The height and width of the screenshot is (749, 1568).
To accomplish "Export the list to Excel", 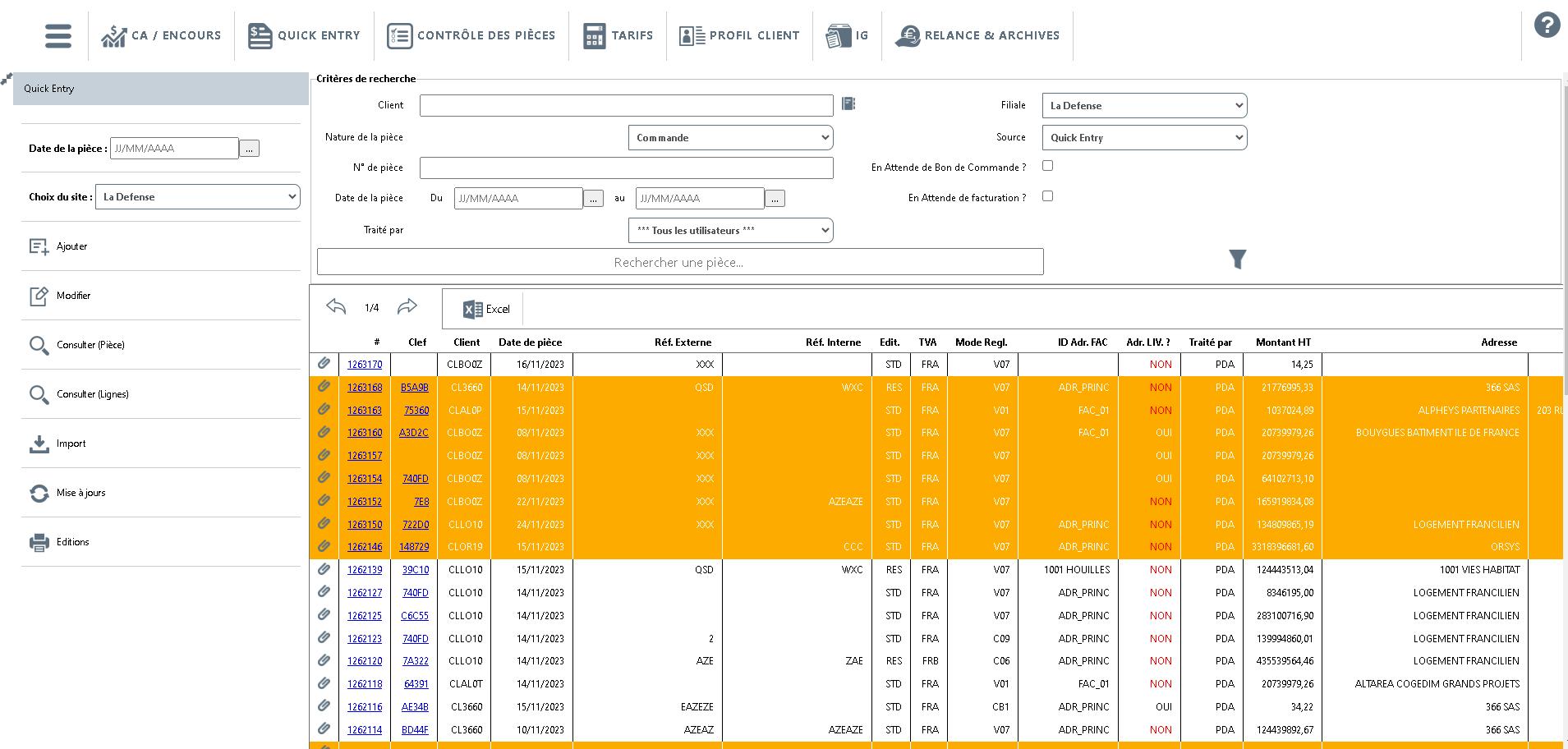I will [486, 309].
